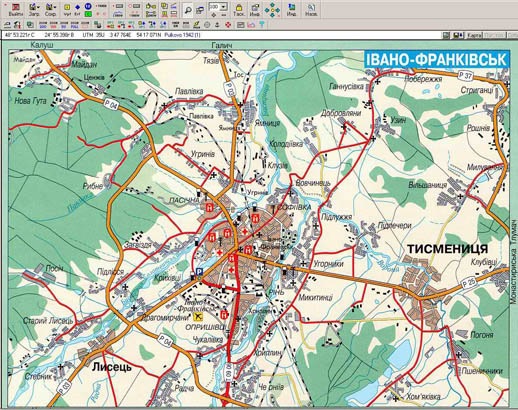
Task: Click the small map icon left of Карта
Action: 446,35
